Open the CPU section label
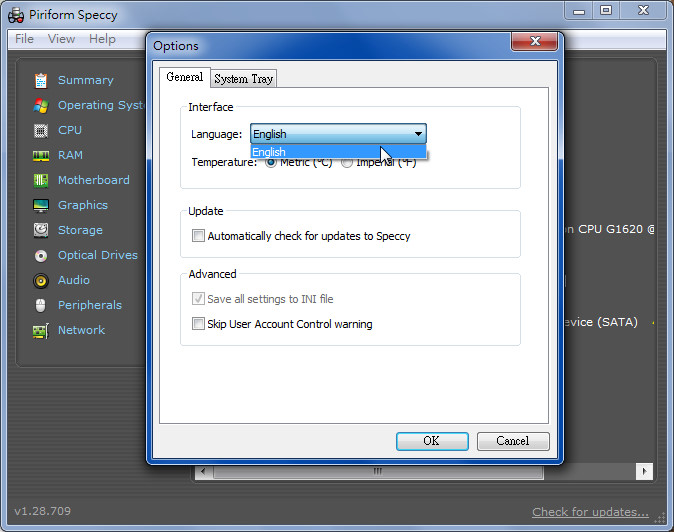This screenshot has width=674, height=532. (70, 130)
